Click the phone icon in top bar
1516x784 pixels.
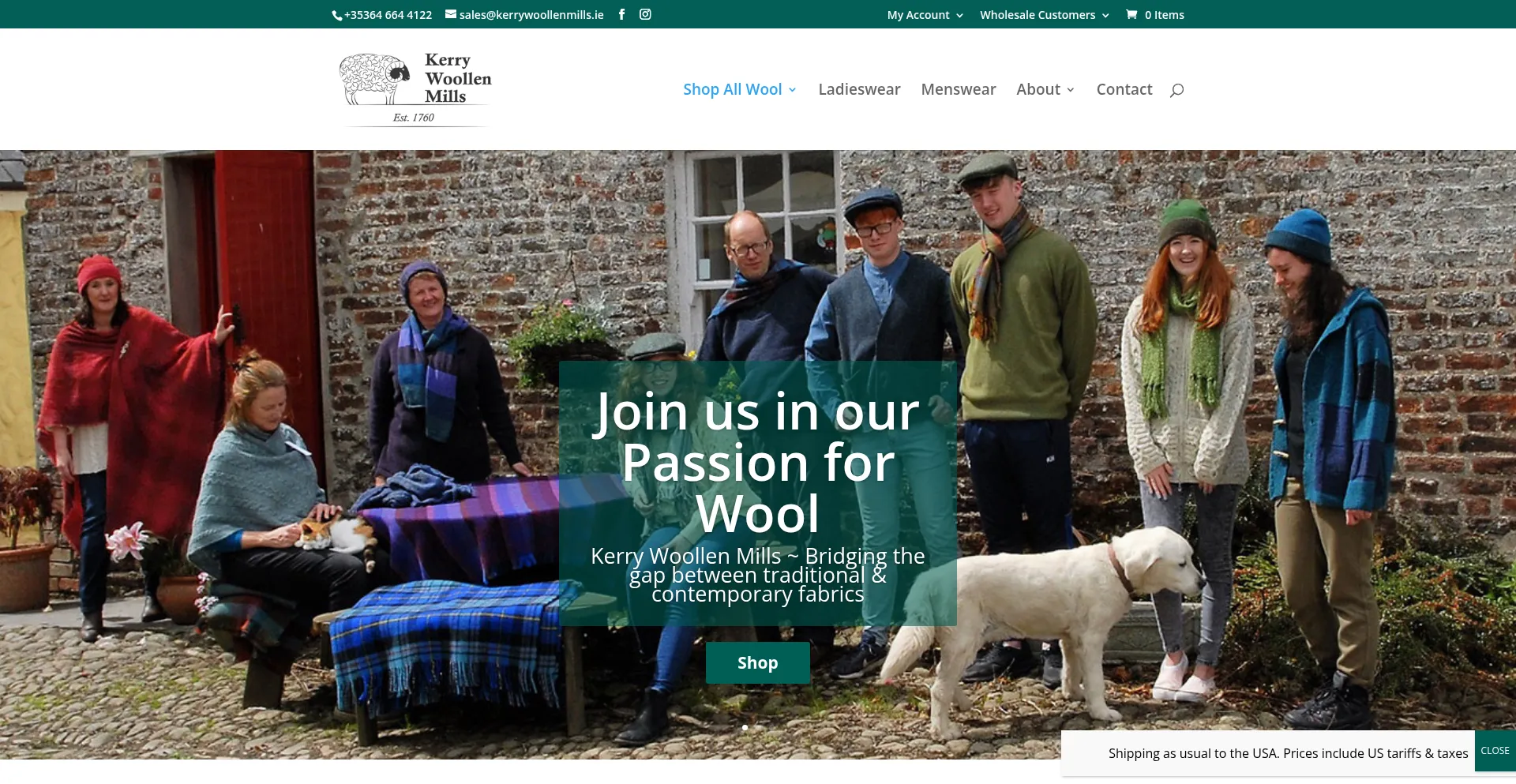(x=336, y=16)
